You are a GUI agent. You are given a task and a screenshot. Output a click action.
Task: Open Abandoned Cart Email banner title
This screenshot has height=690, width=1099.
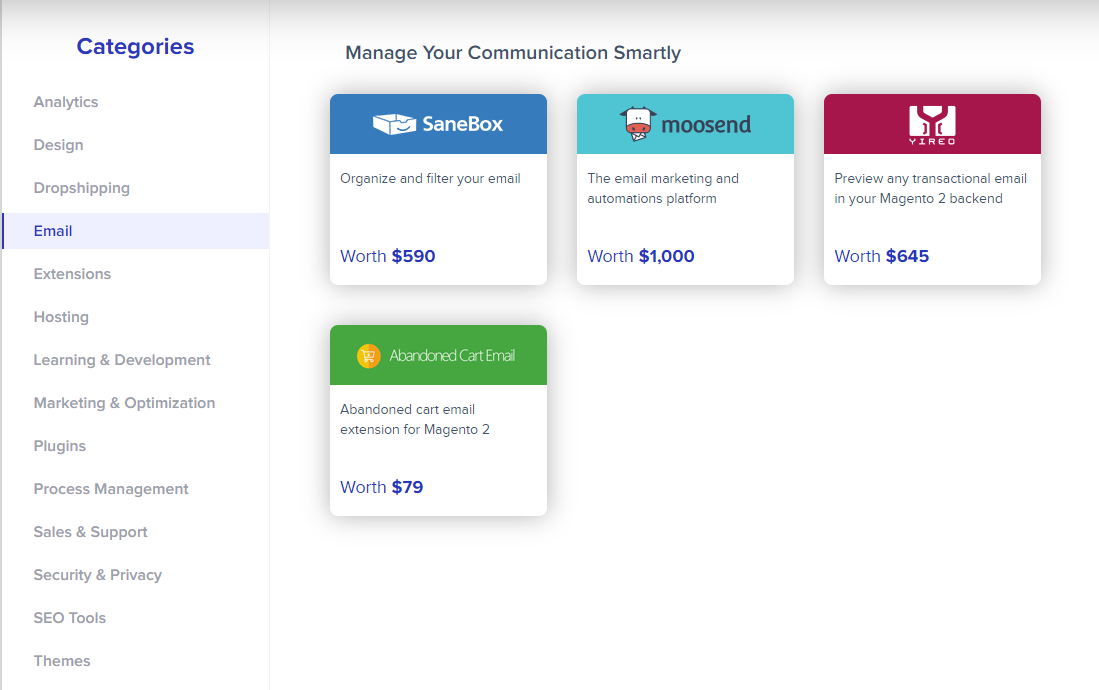pos(452,356)
